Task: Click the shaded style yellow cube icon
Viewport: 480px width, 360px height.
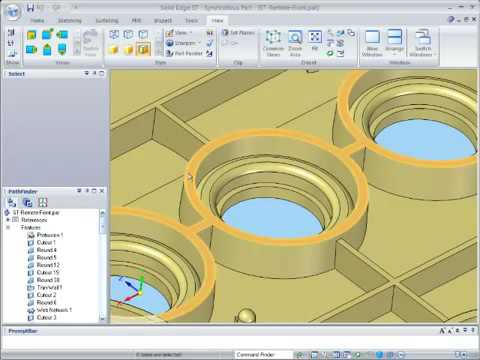Action: point(114,50)
